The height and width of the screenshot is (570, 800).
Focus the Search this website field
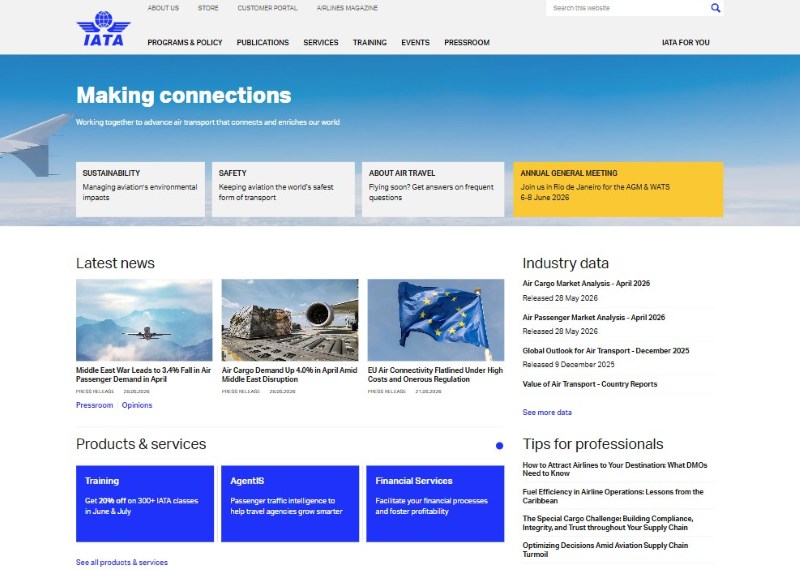(x=627, y=8)
